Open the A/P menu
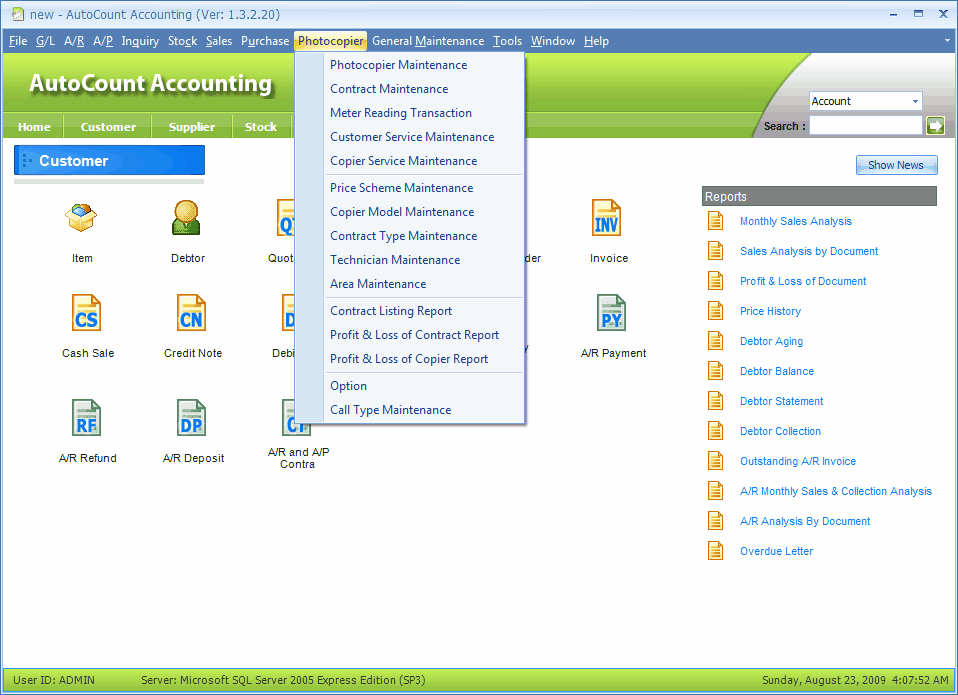Image resolution: width=958 pixels, height=695 pixels. coord(103,41)
